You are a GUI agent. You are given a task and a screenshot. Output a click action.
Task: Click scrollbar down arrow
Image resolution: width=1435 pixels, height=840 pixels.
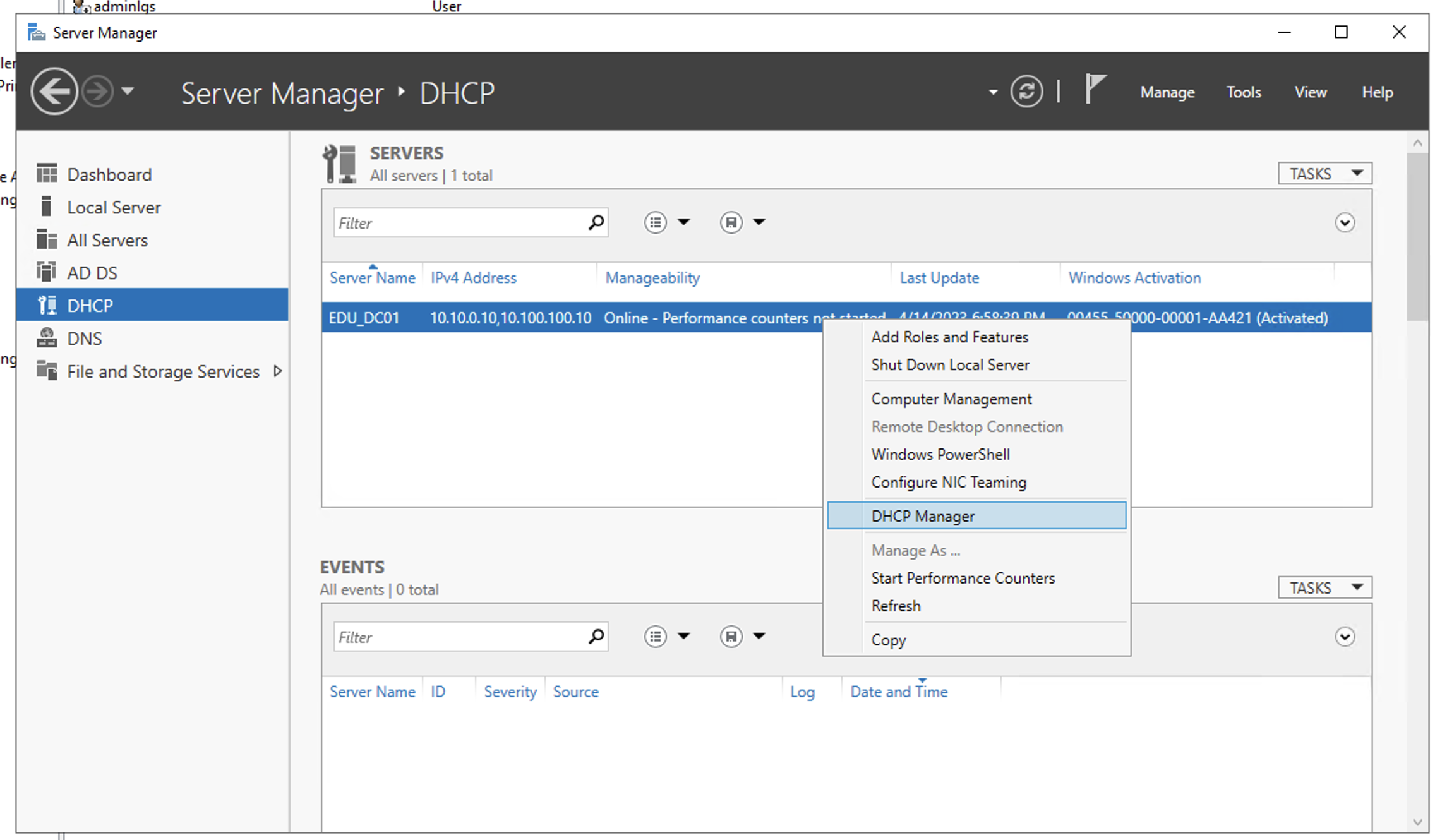click(x=1417, y=822)
